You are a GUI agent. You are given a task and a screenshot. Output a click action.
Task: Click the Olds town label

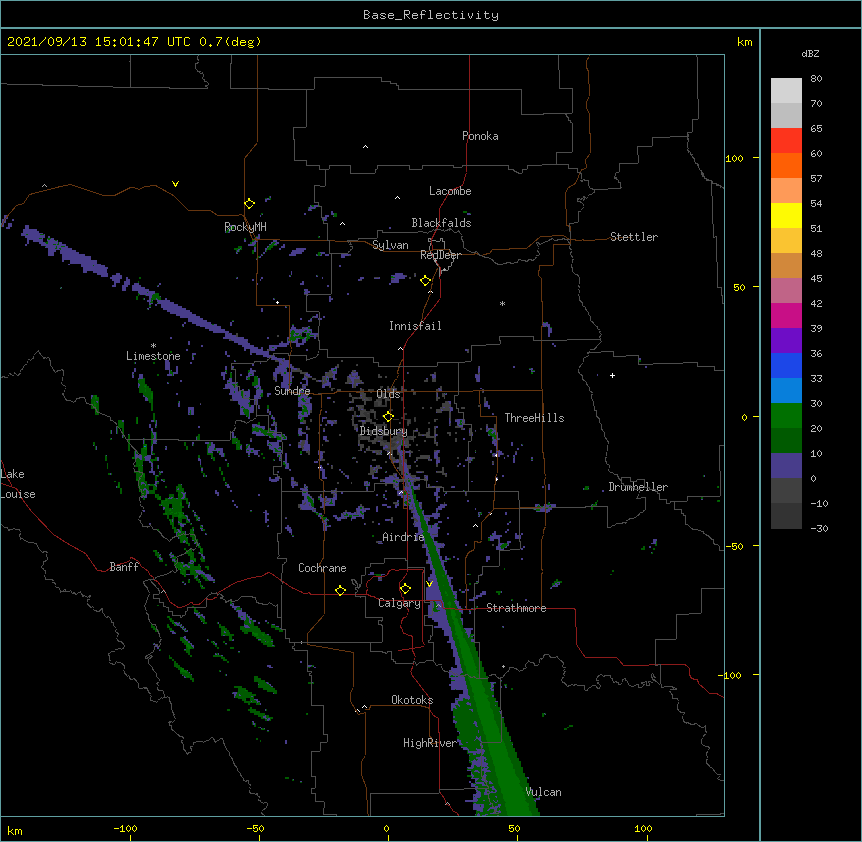[x=388, y=394]
